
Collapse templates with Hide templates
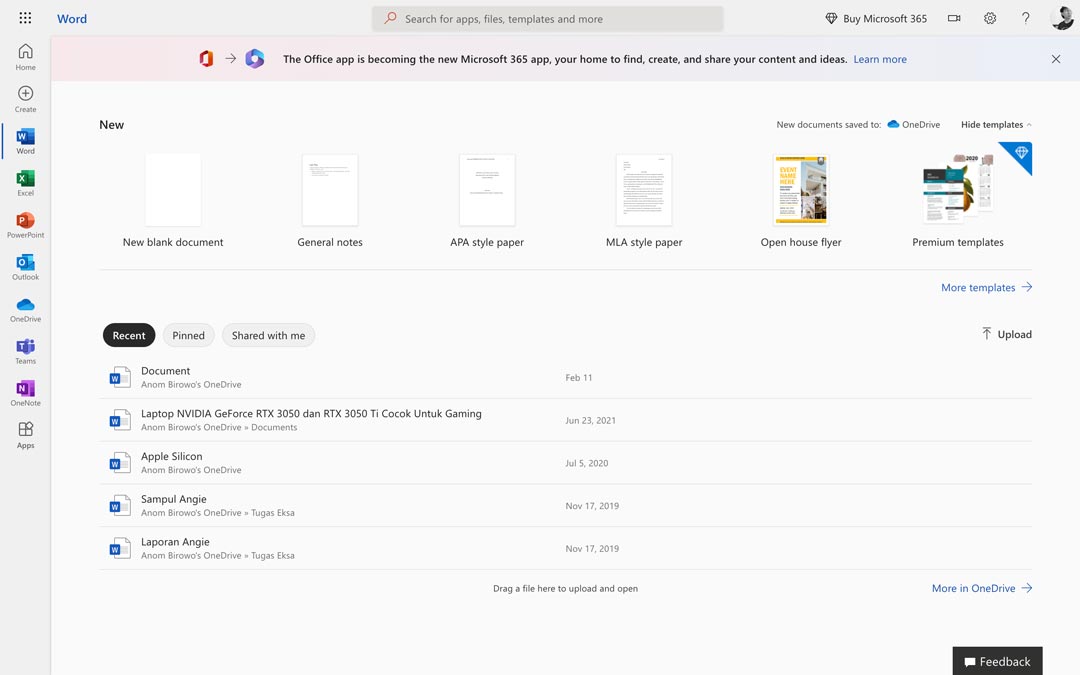point(996,125)
